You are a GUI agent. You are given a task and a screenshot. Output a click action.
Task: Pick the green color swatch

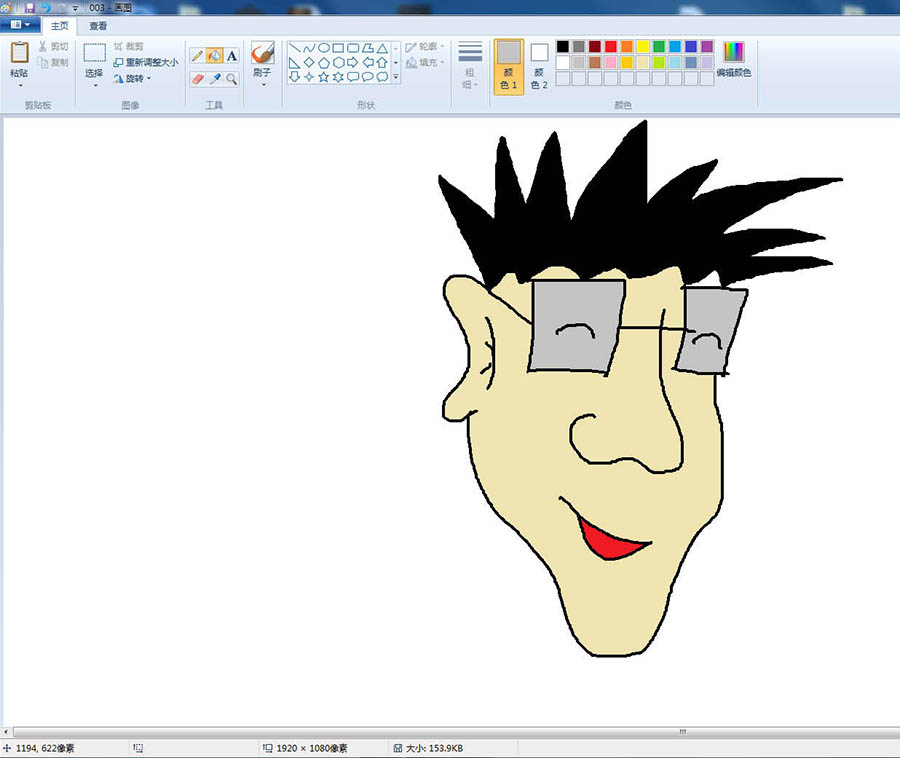[660, 46]
